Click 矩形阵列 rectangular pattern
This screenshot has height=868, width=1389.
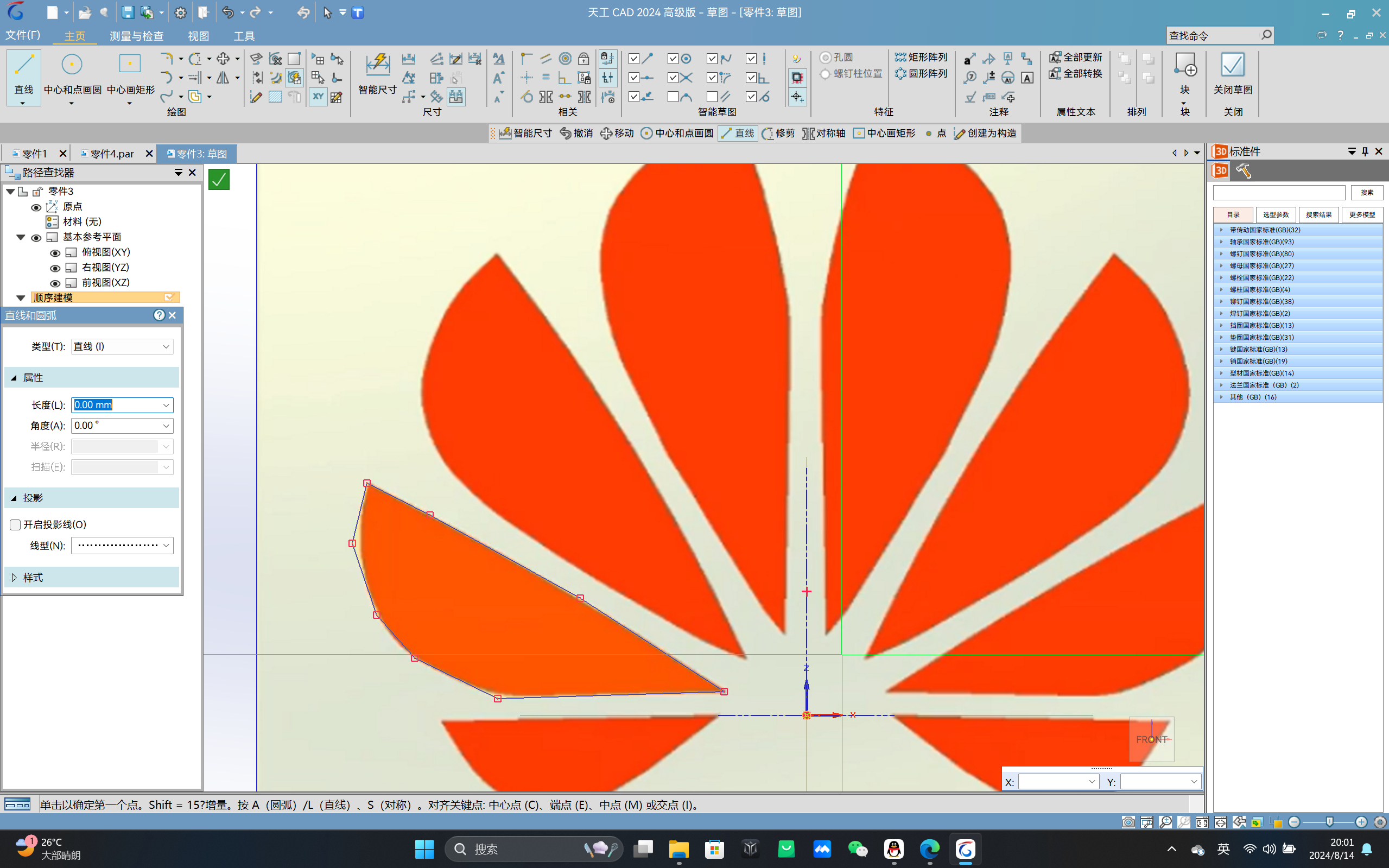pyautogui.click(x=921, y=57)
